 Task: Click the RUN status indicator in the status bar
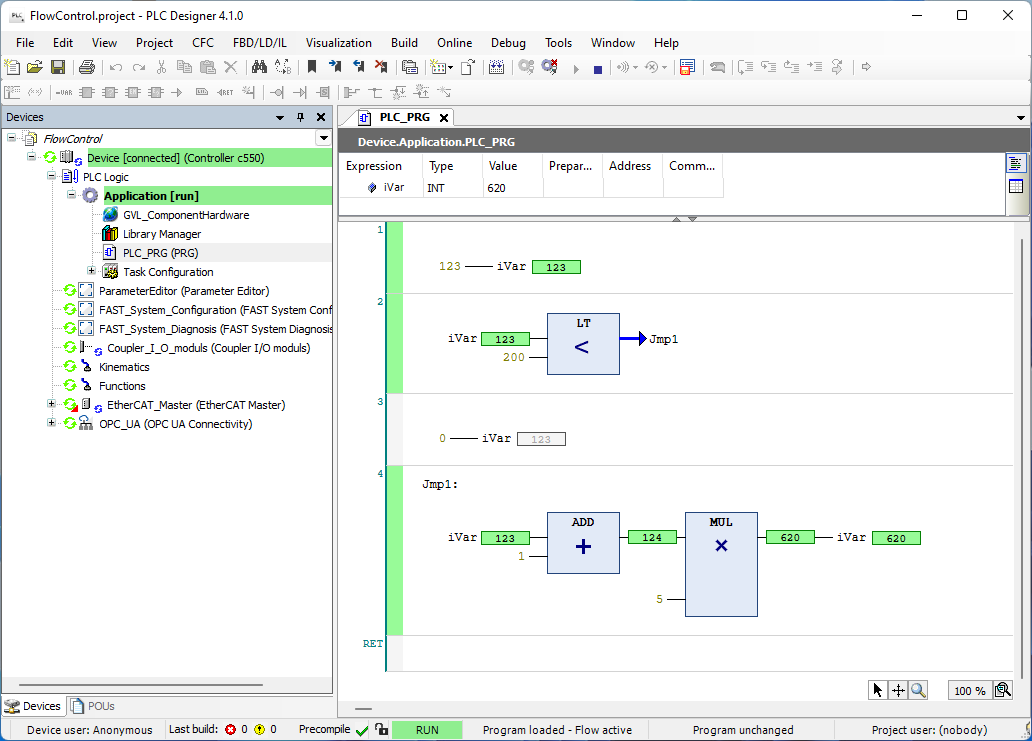pos(427,729)
